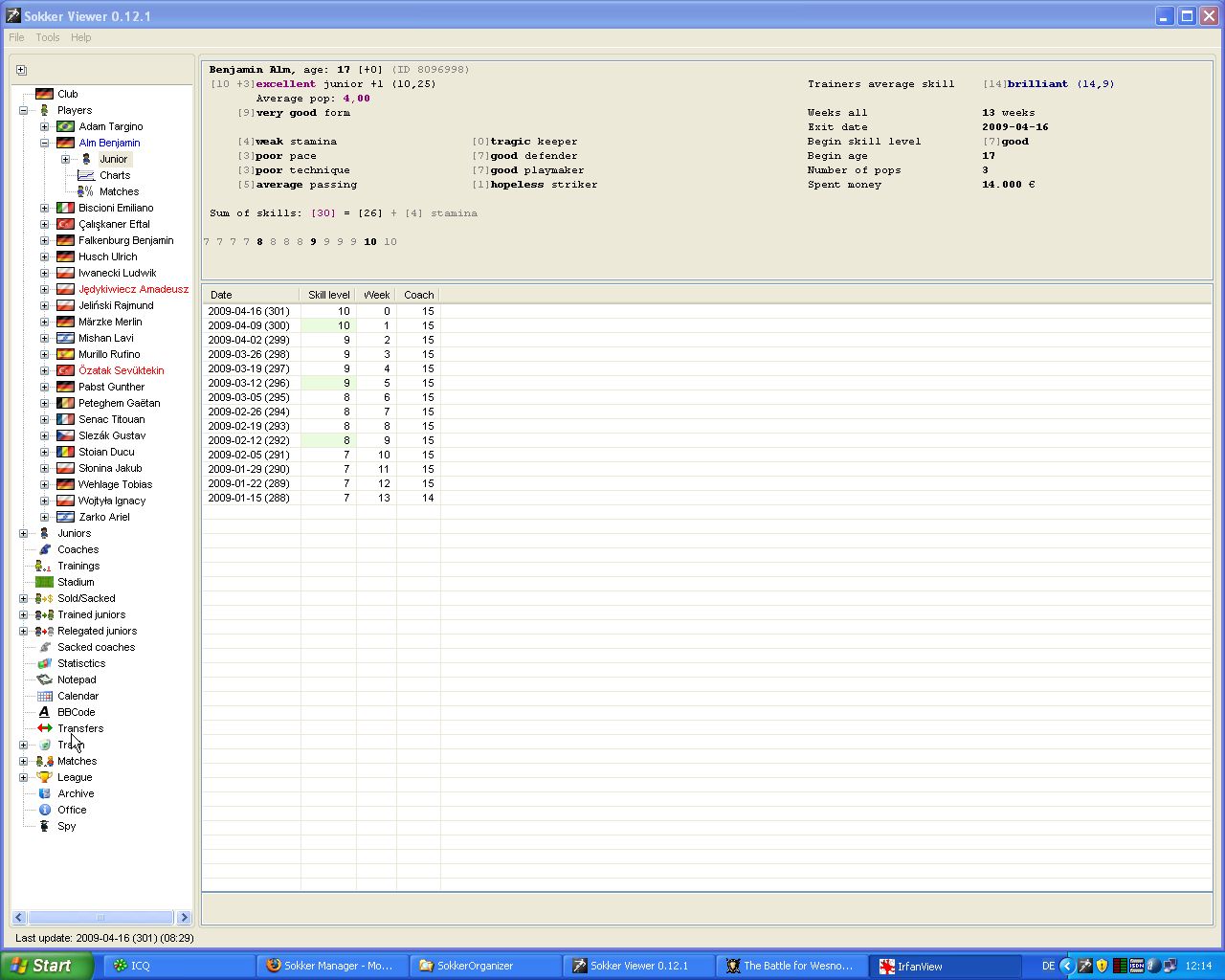
Task: Click the Stadium icon in sidebar
Action: [44, 582]
